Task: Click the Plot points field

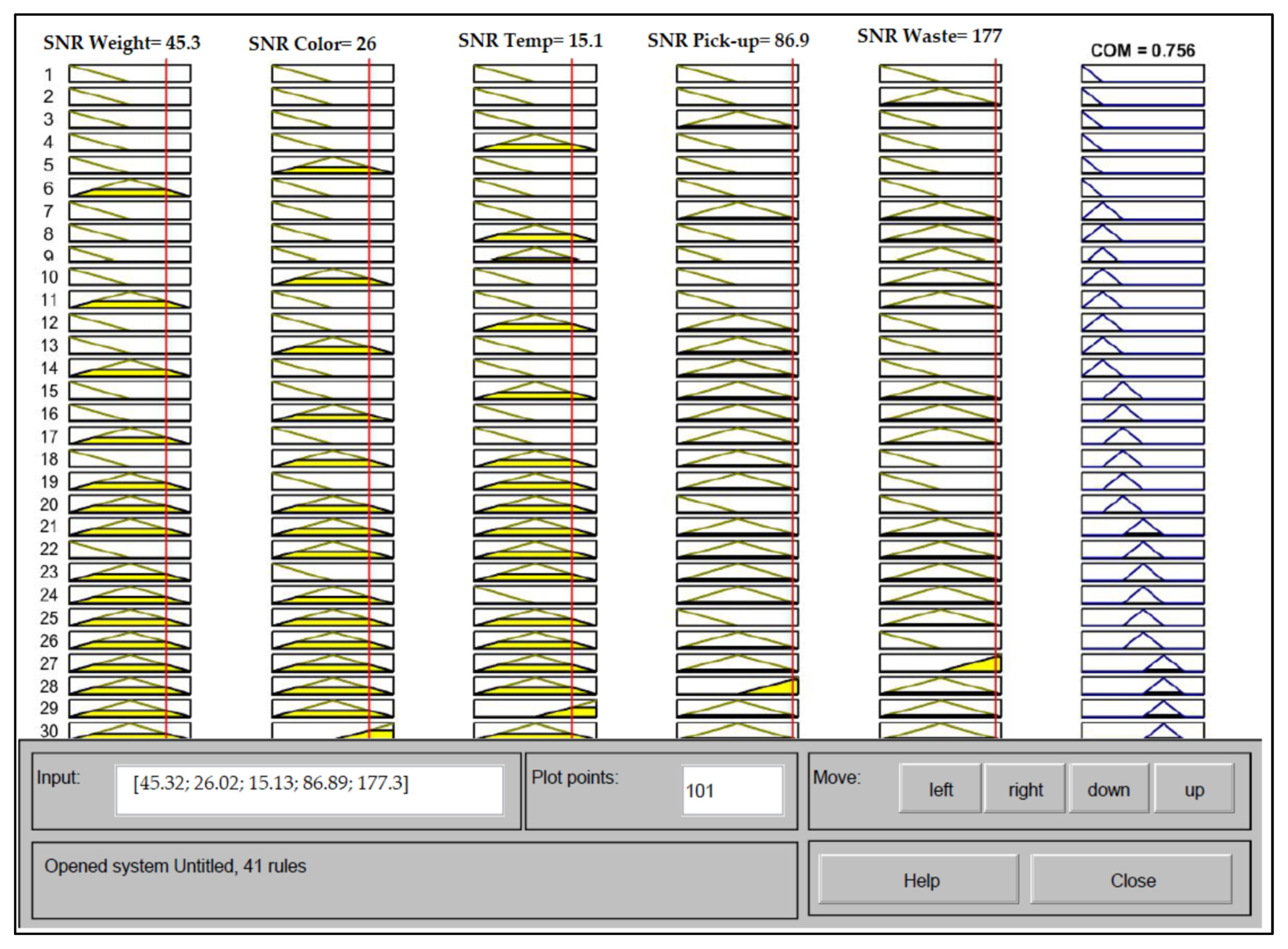Action: [x=732, y=791]
